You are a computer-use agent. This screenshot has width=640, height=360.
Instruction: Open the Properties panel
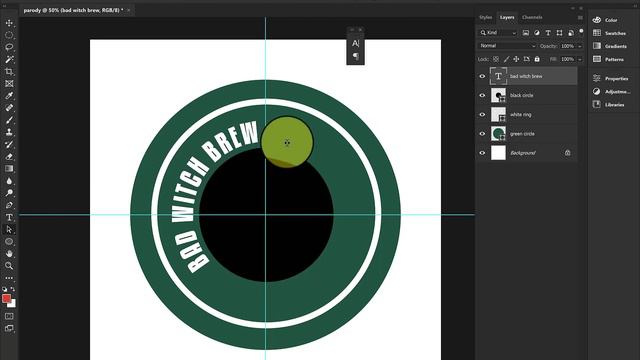[611, 78]
